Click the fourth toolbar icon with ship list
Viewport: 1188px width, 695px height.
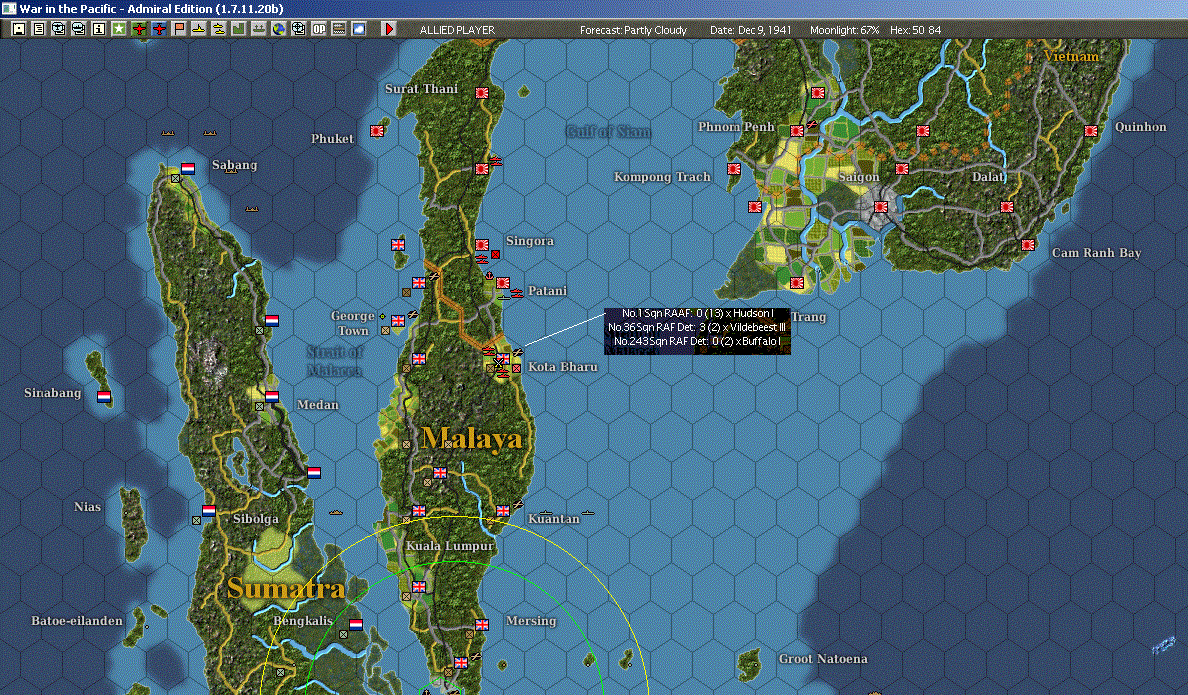click(x=78, y=29)
